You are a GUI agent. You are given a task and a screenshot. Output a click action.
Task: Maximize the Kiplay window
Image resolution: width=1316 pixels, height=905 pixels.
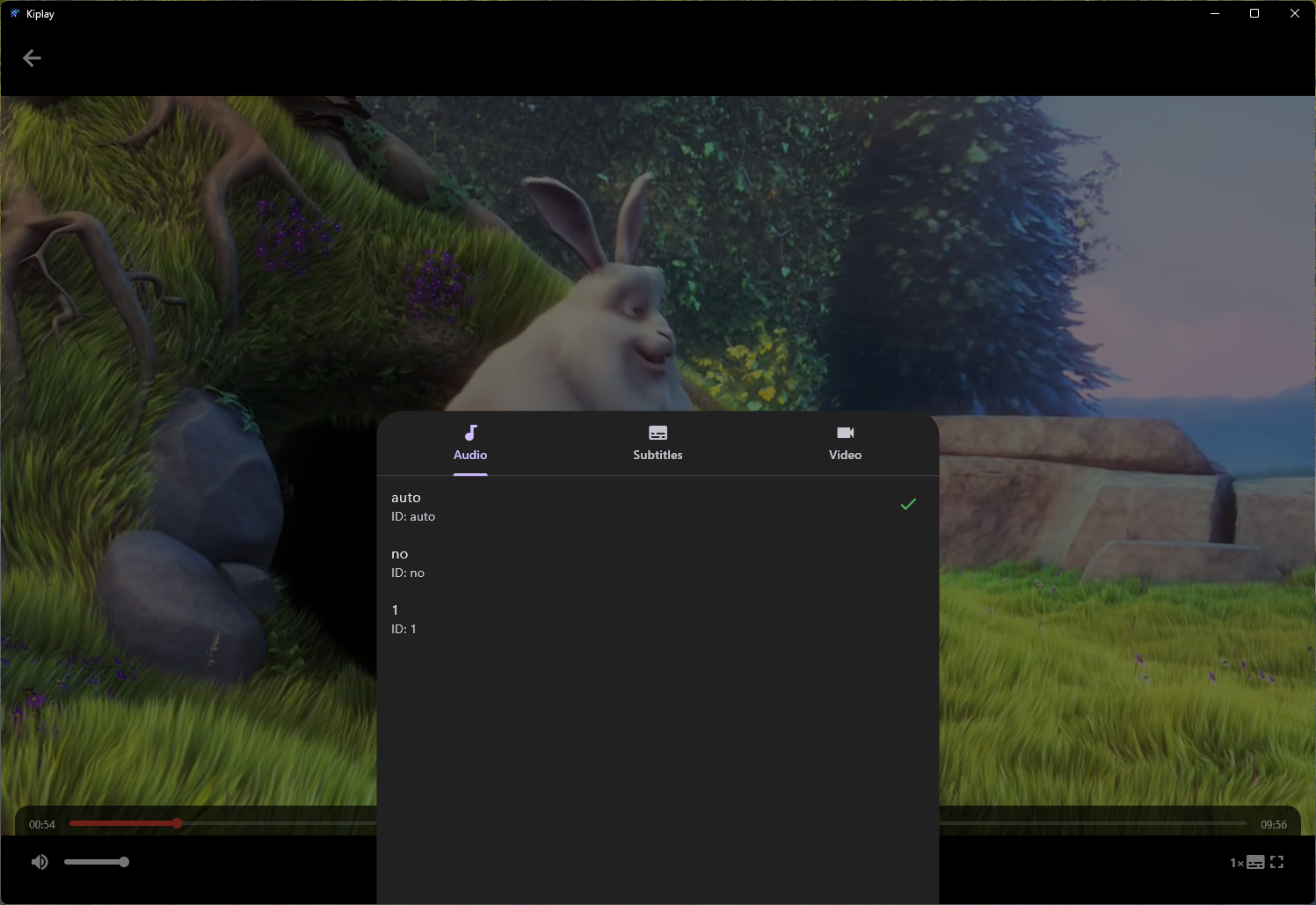click(x=1254, y=13)
